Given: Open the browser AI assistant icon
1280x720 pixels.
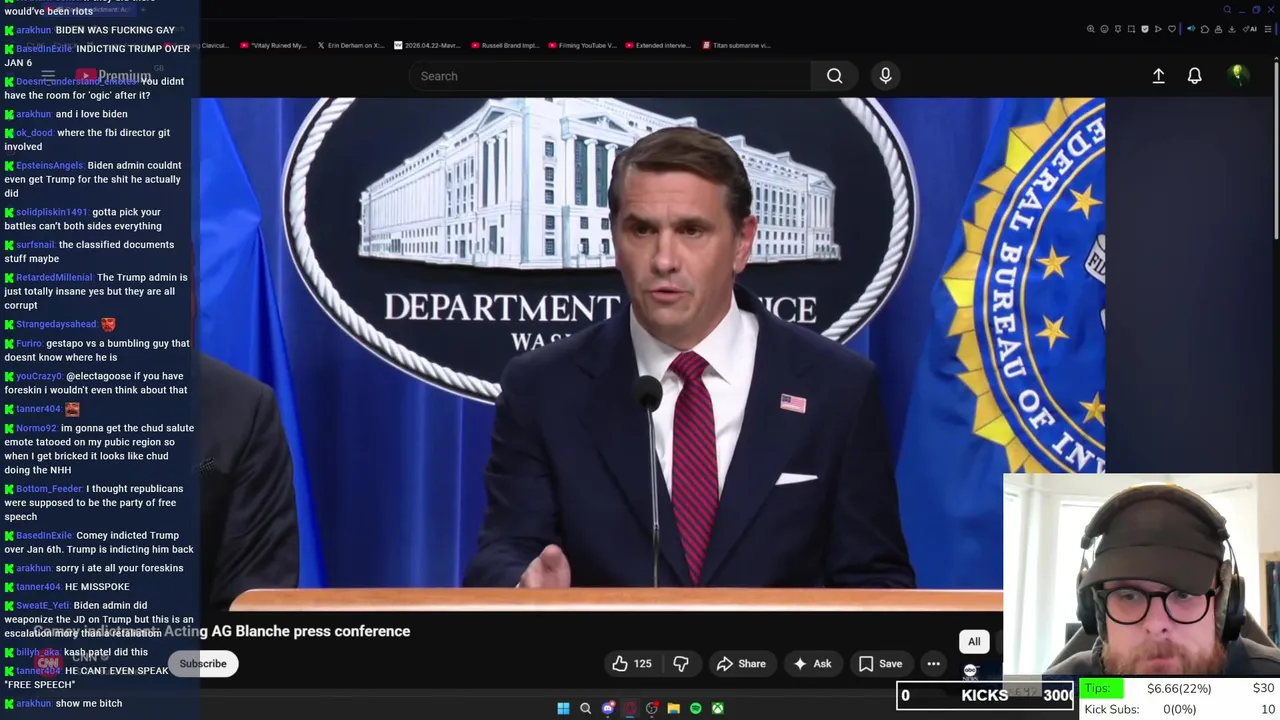Looking at the screenshot, I should coord(1250,29).
